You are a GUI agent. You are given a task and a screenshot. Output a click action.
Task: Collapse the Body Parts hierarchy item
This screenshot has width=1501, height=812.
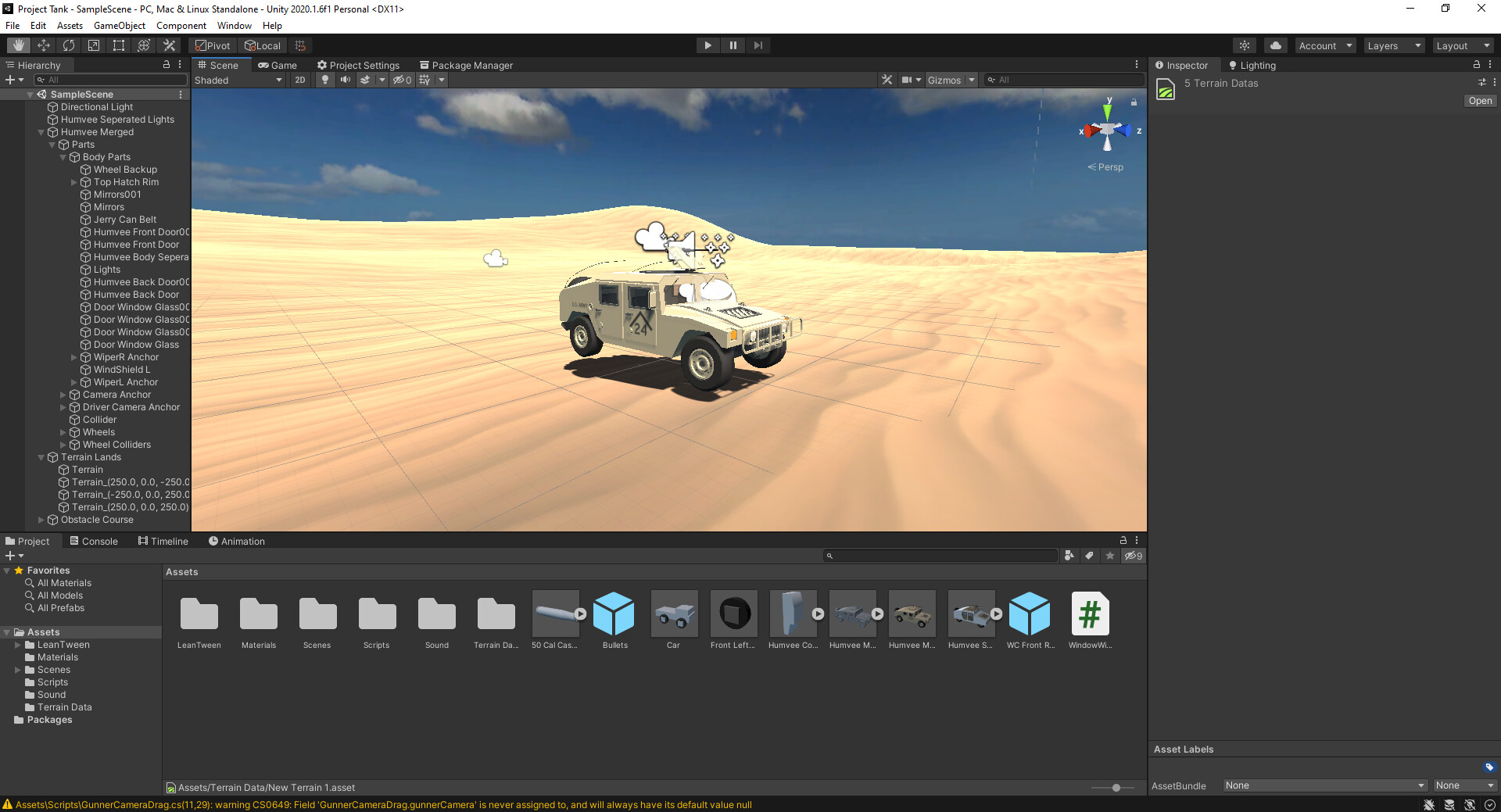(x=63, y=156)
